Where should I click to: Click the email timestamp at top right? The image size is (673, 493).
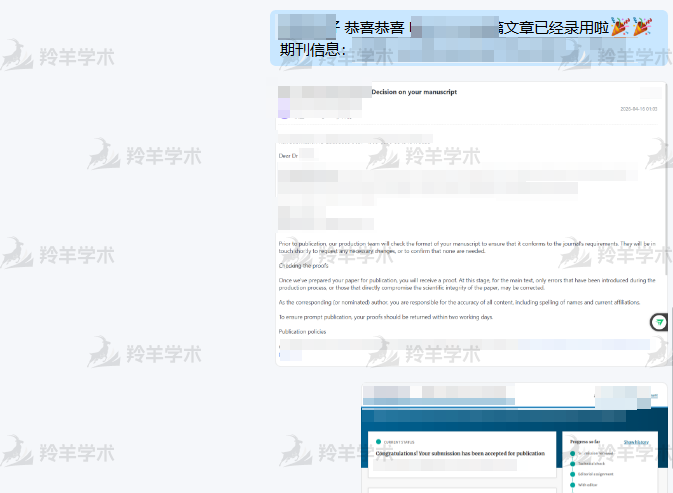pos(638,108)
